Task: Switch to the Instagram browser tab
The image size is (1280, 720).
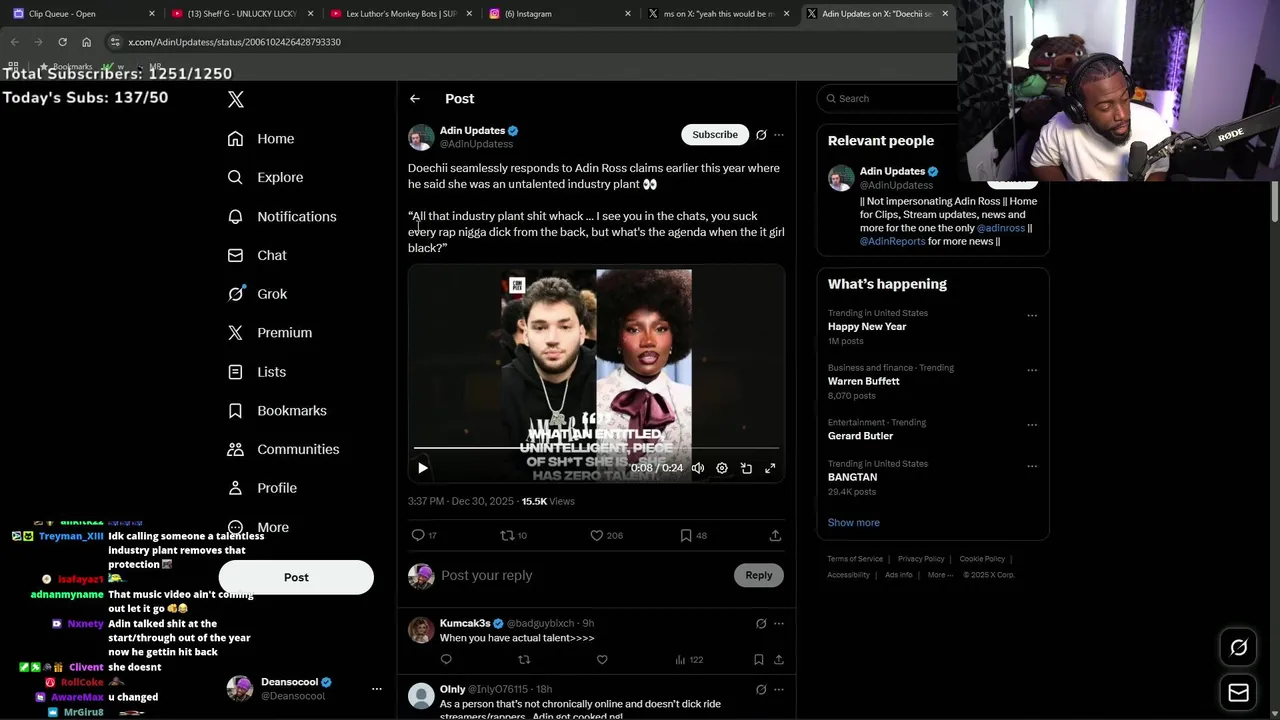Action: pos(560,14)
